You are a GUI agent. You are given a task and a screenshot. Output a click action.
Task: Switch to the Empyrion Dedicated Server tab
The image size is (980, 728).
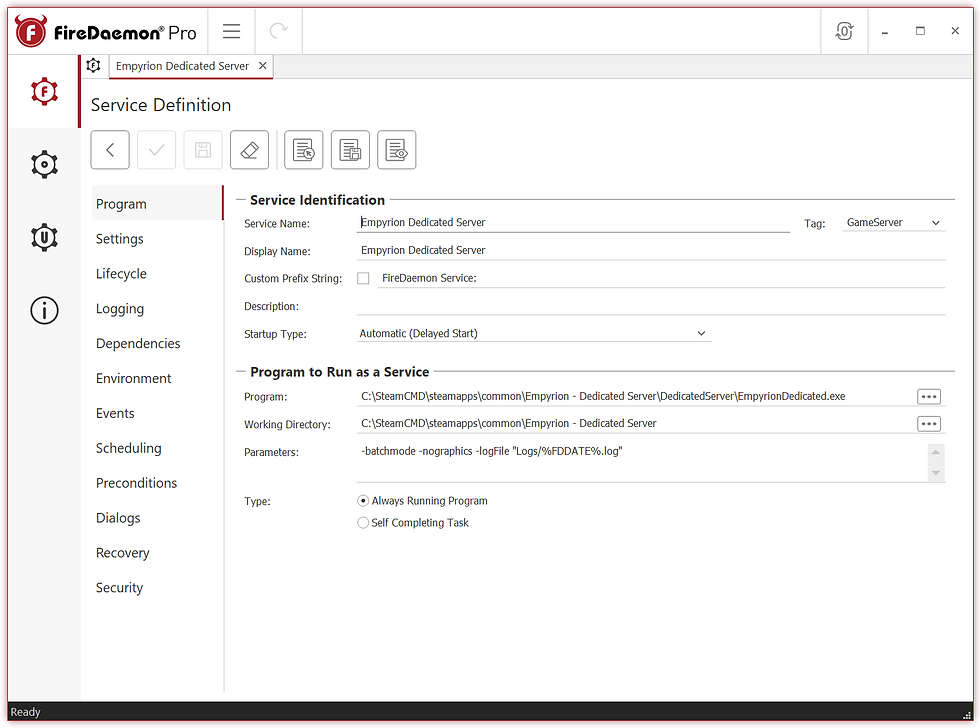click(x=183, y=66)
